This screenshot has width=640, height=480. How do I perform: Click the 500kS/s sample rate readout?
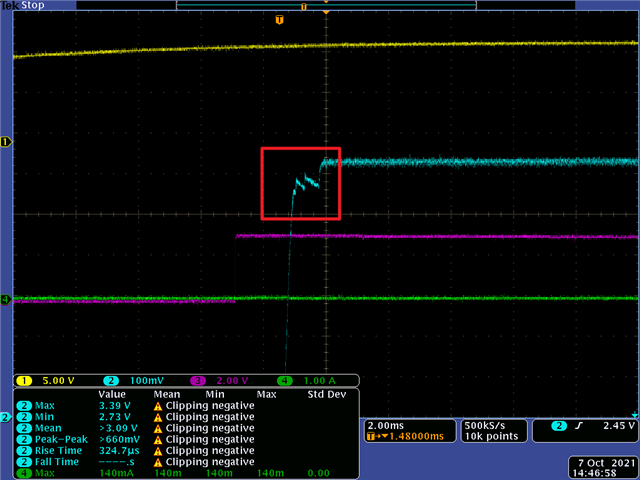485,426
